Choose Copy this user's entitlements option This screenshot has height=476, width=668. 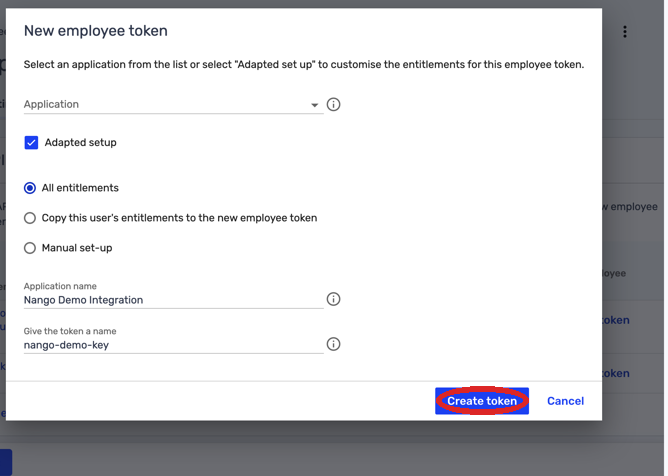click(30, 218)
